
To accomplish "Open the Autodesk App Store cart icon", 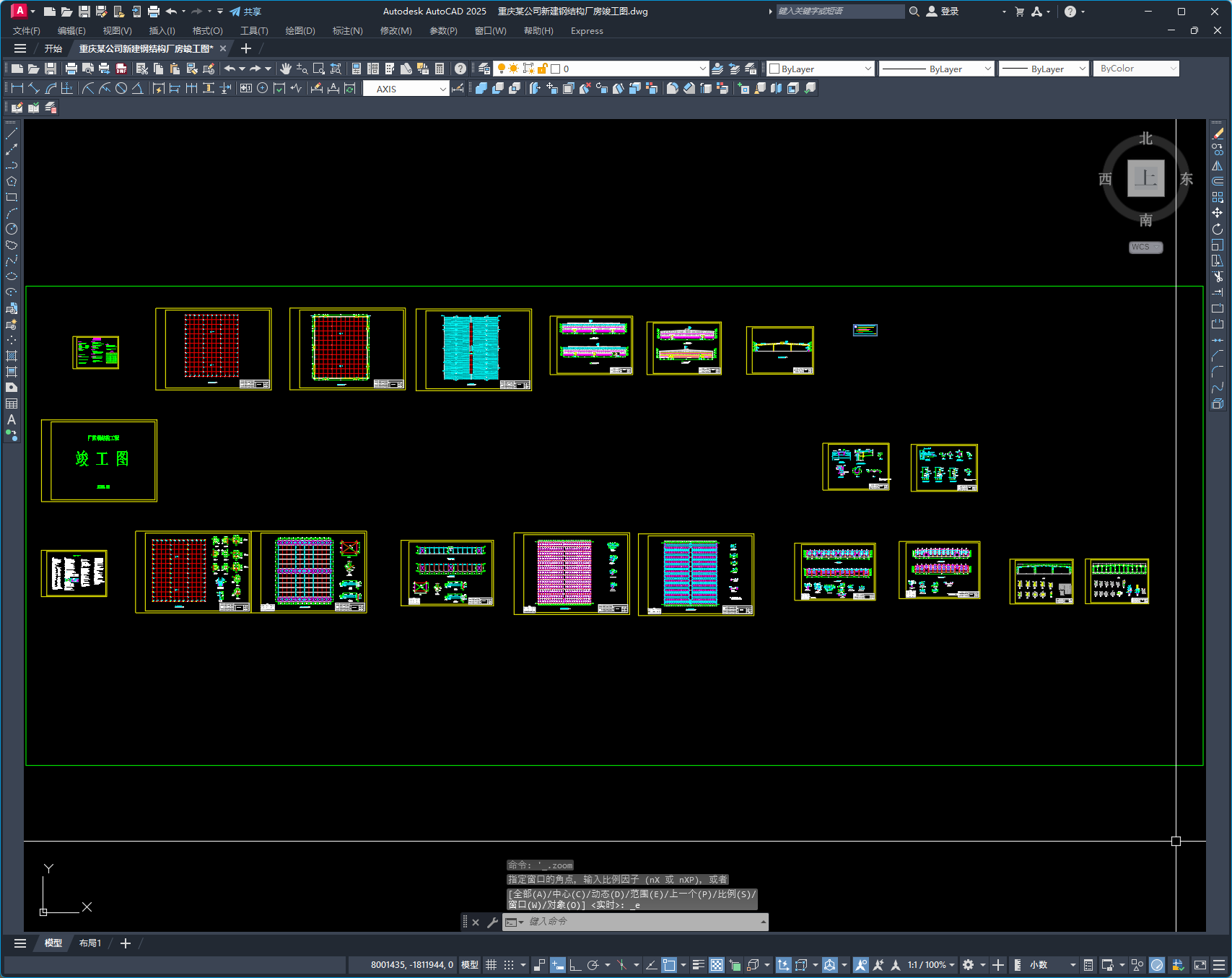I will pos(1019,12).
